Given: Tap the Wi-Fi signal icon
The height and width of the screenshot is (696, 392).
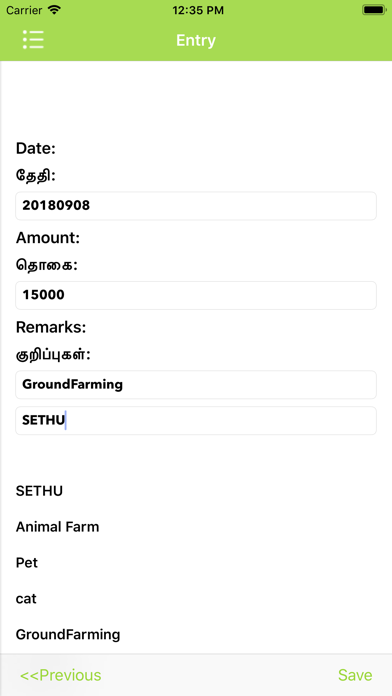Looking at the screenshot, I should pyautogui.click(x=54, y=10).
